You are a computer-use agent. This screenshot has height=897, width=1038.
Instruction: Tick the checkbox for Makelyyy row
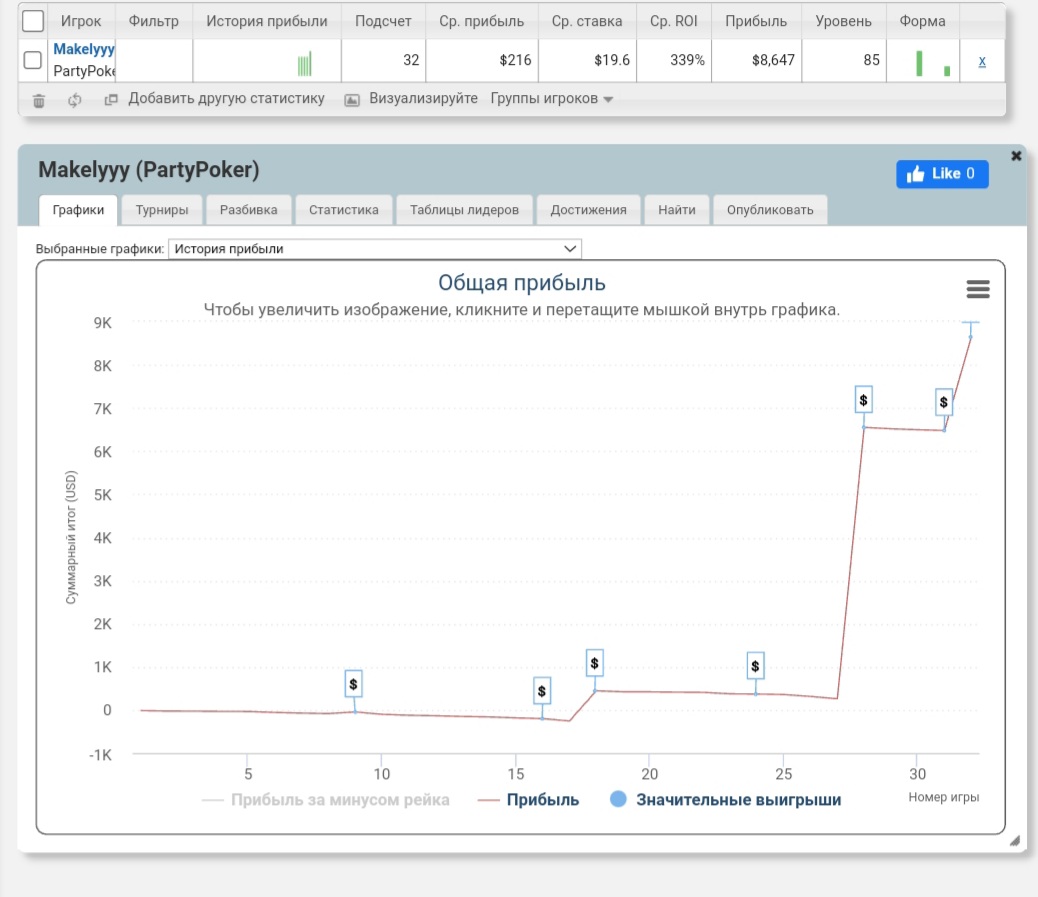click(32, 60)
